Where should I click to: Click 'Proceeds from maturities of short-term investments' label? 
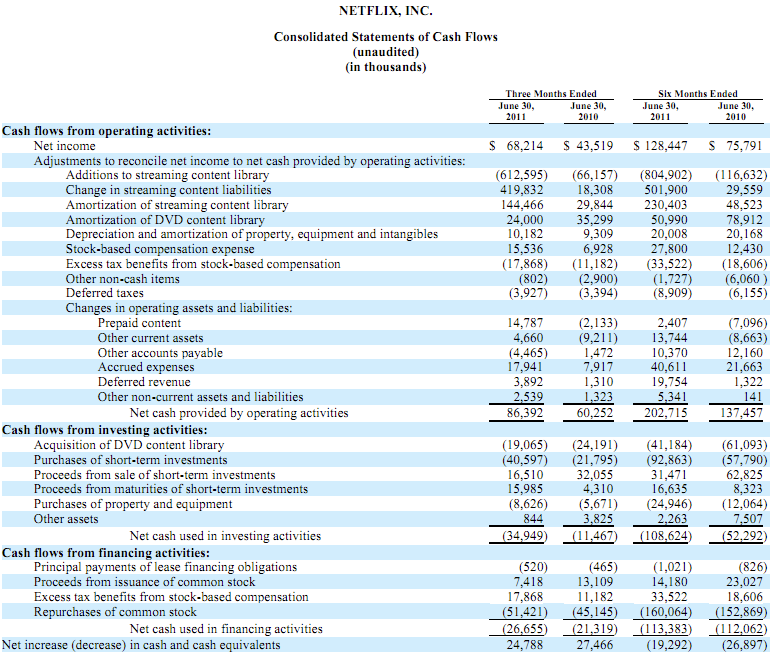click(x=171, y=490)
